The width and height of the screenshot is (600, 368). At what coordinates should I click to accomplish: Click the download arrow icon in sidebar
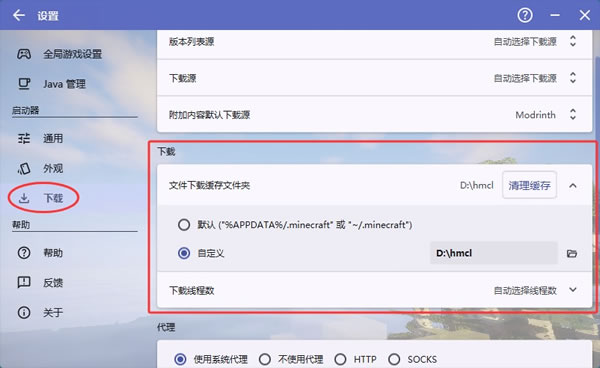point(24,198)
